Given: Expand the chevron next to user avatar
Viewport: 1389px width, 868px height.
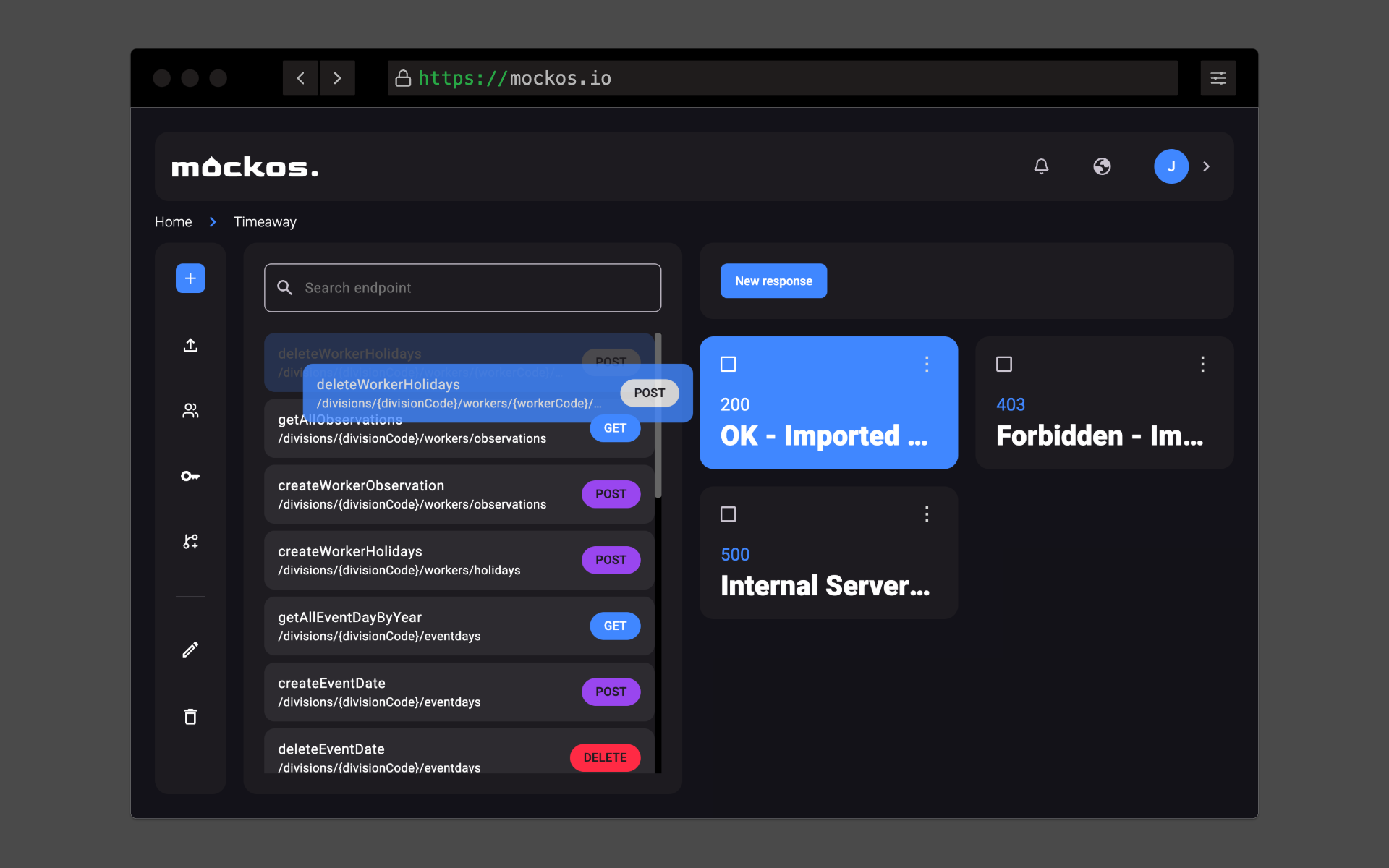Looking at the screenshot, I should [1206, 166].
